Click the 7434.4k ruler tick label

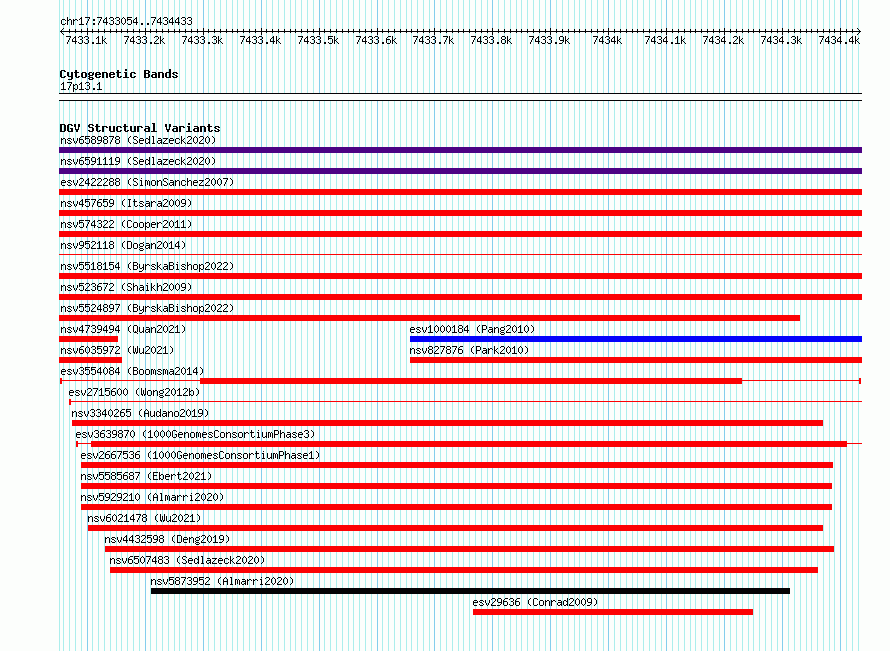[x=839, y=40]
